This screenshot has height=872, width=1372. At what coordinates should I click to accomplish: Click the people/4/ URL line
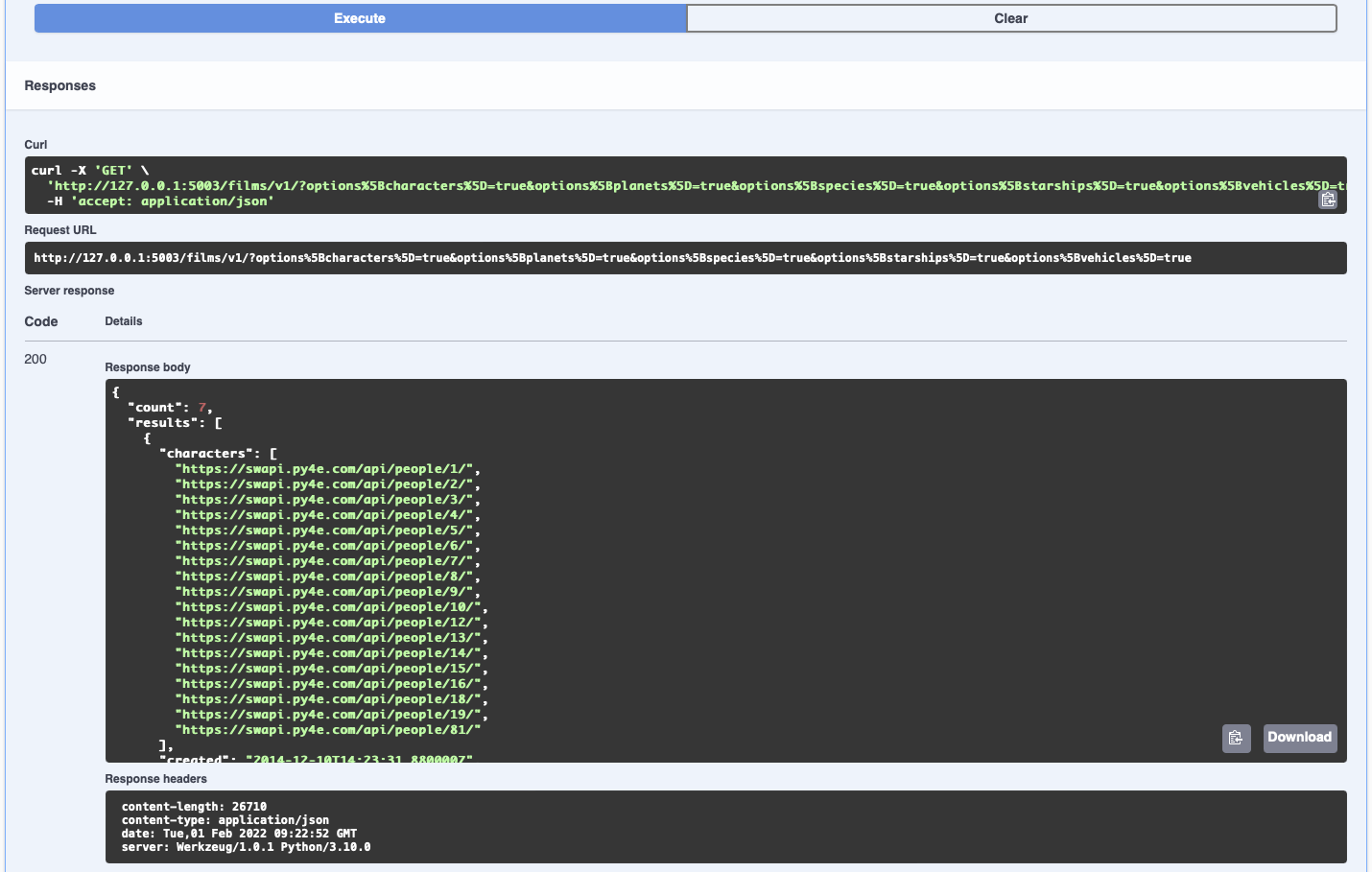click(x=327, y=515)
